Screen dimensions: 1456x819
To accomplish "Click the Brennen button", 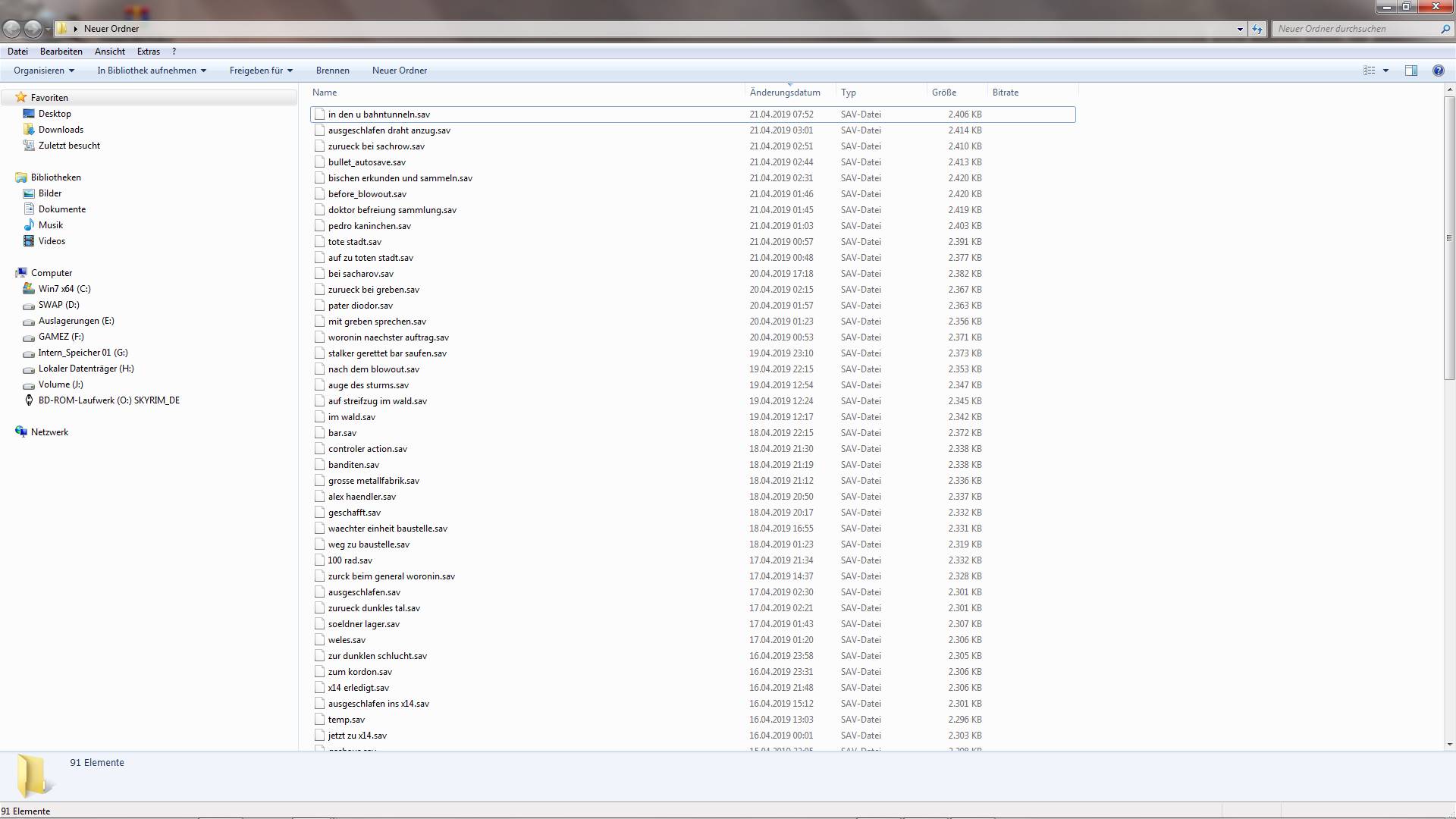I will click(332, 71).
